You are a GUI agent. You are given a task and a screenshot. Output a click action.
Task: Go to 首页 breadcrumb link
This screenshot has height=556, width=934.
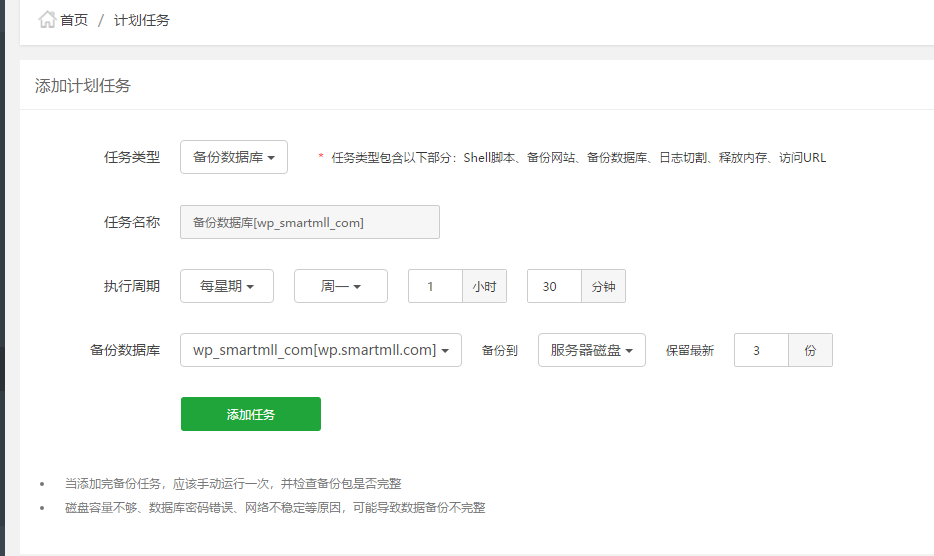tap(74, 20)
